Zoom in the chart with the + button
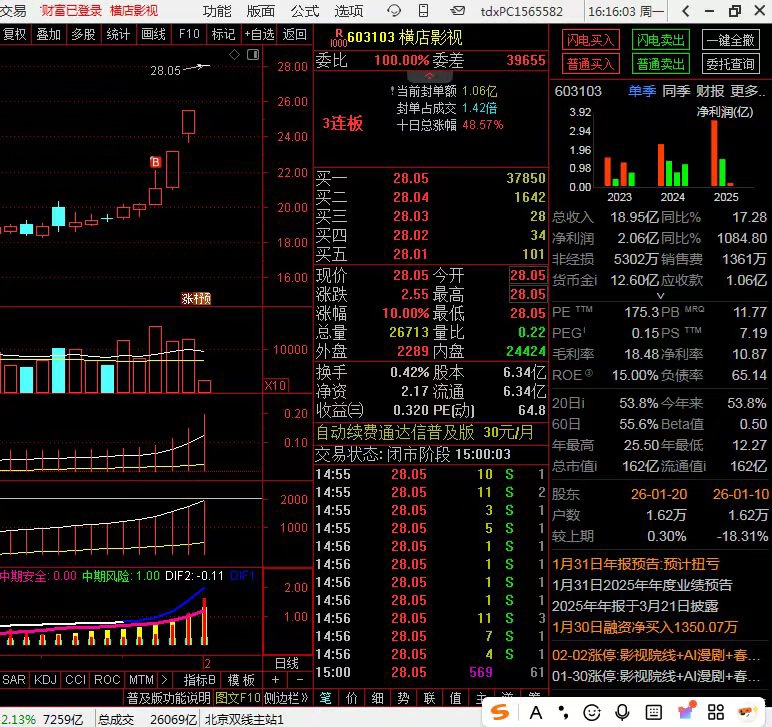 [275, 680]
